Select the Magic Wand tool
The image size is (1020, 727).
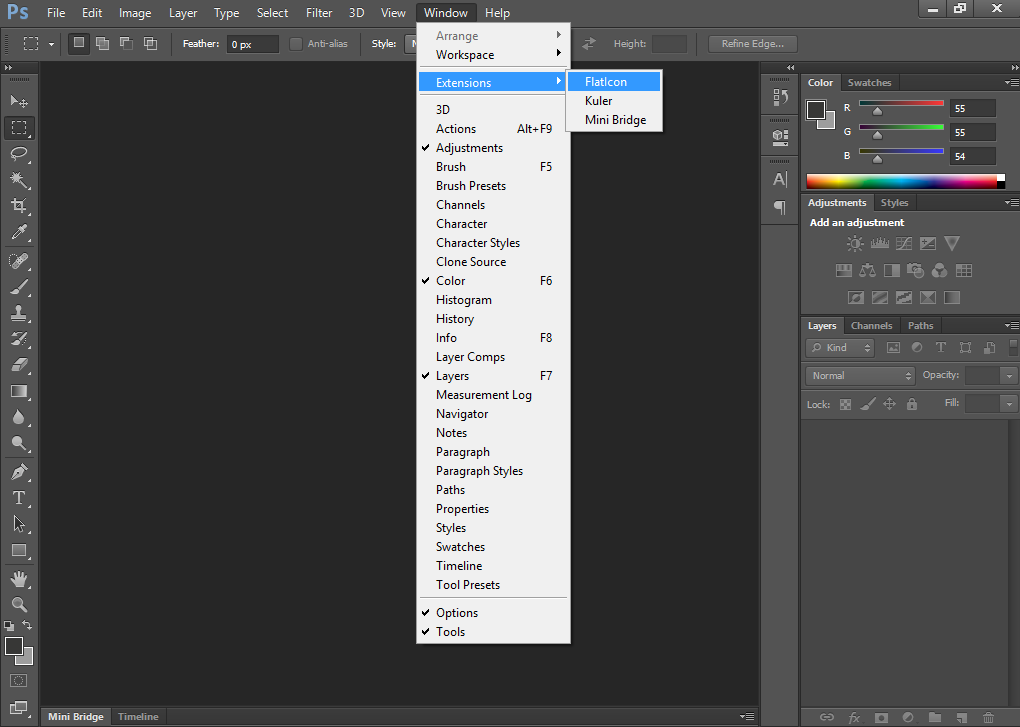click(19, 179)
